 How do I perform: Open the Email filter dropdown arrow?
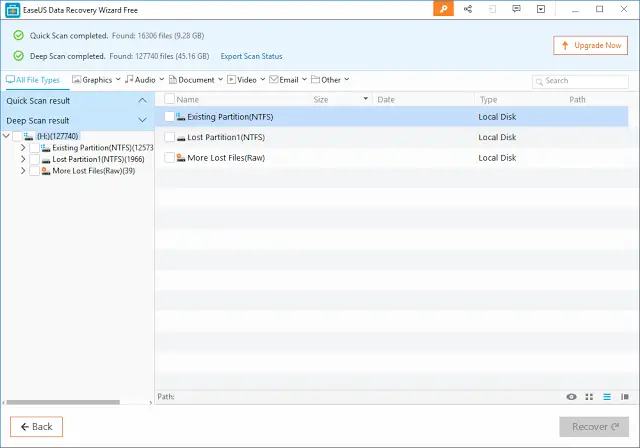(x=304, y=79)
